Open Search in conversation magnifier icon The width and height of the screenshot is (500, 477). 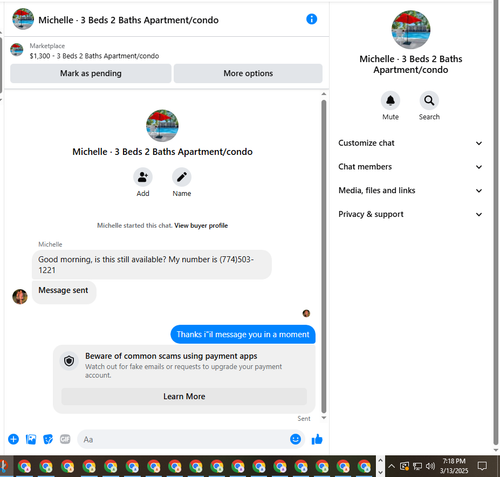(429, 100)
